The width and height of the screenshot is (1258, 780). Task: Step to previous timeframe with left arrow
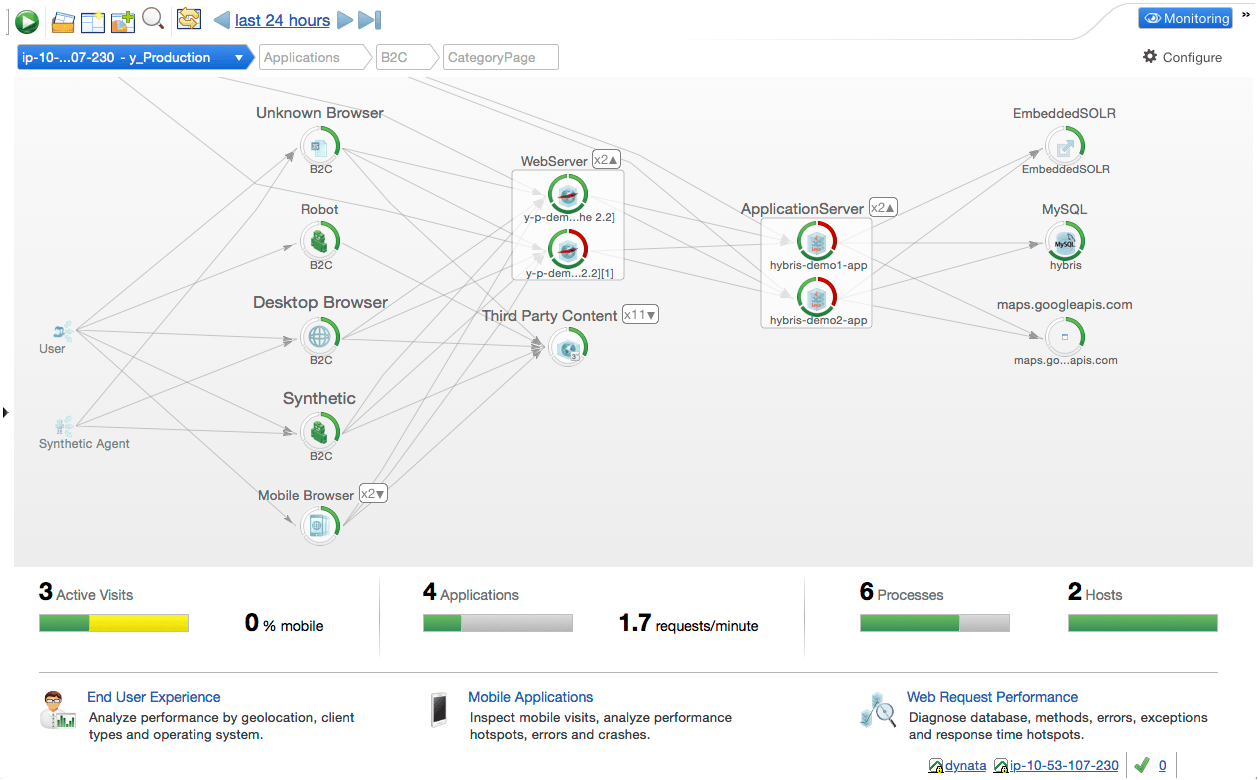[x=222, y=21]
